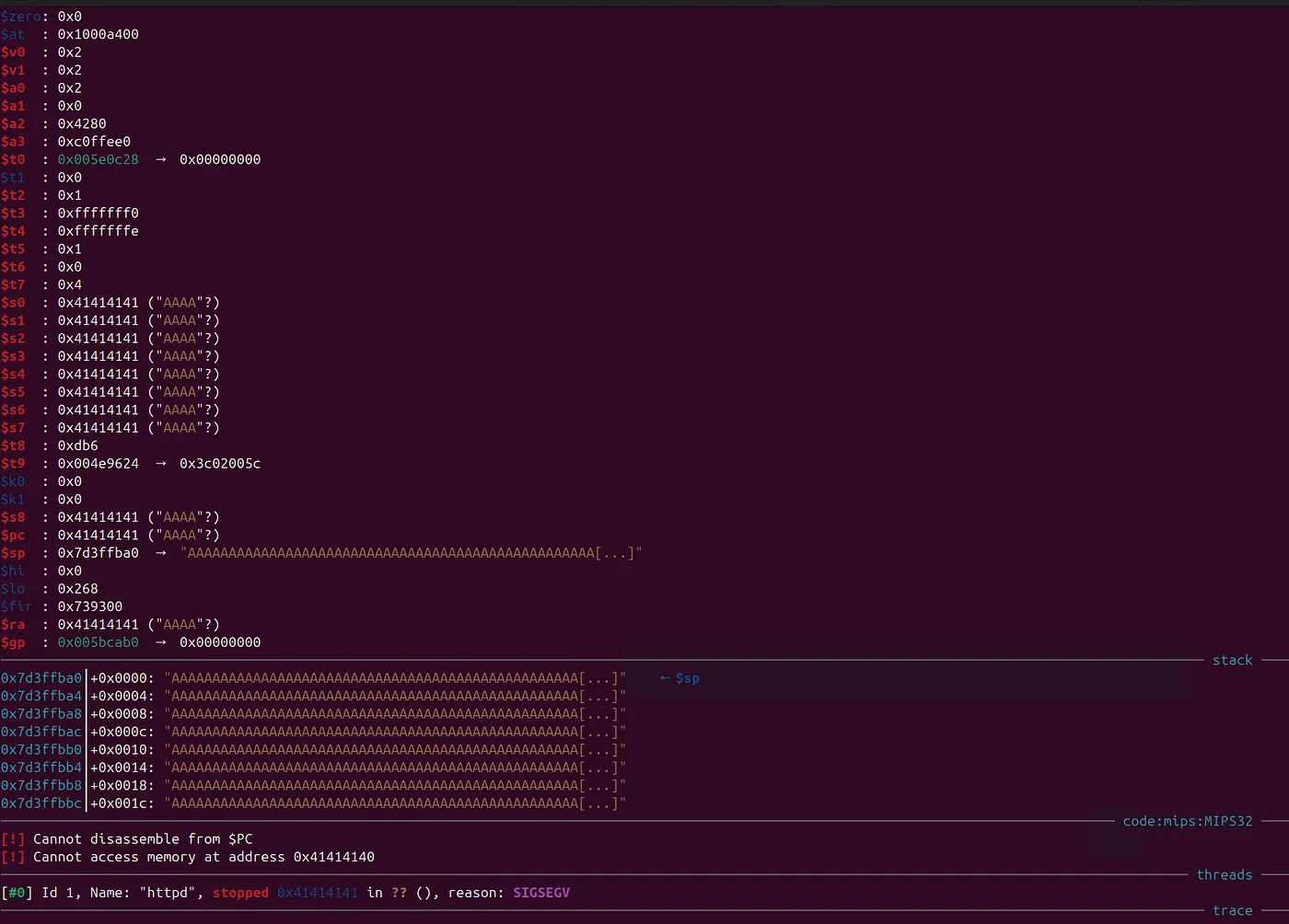Viewport: 1289px width, 924px height.
Task: Click the $s1 register name
Action: [x=13, y=320]
